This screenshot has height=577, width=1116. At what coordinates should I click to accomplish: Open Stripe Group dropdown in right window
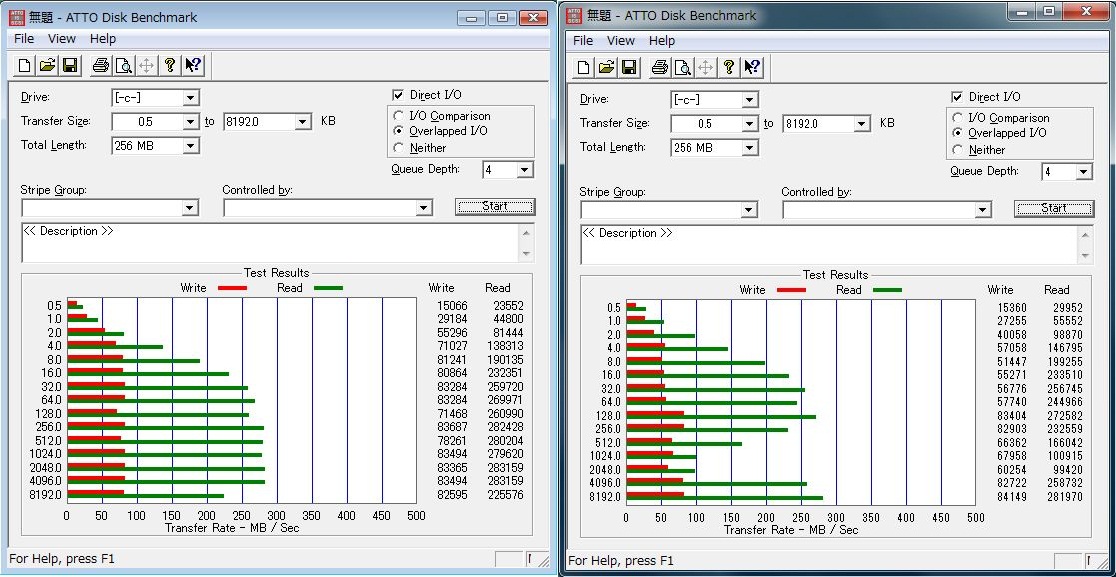pos(749,210)
